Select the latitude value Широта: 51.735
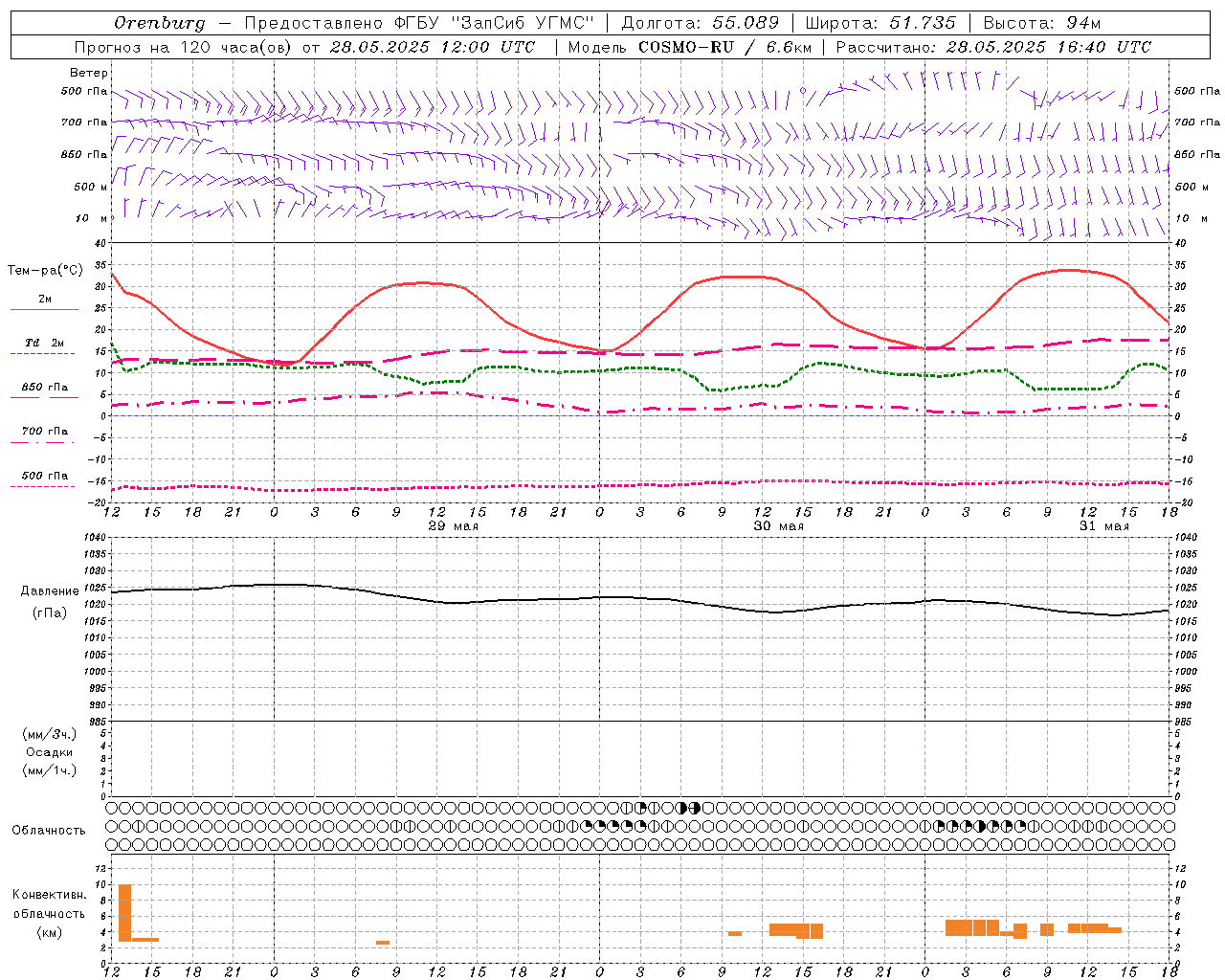Viewport: 1225px width, 980px height. (x=880, y=23)
